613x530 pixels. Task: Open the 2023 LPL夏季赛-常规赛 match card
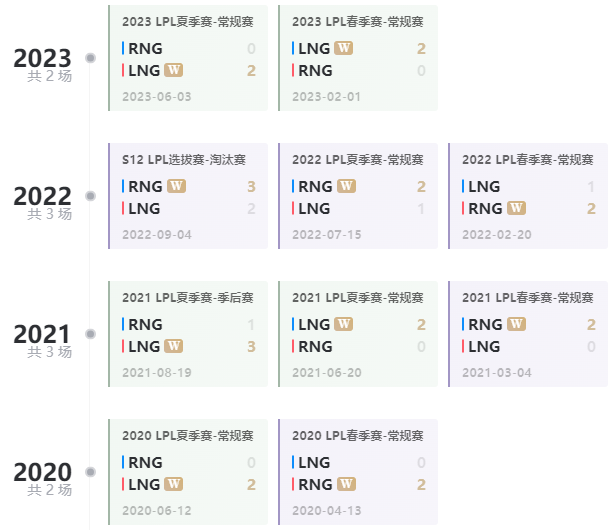pyautogui.click(x=188, y=58)
